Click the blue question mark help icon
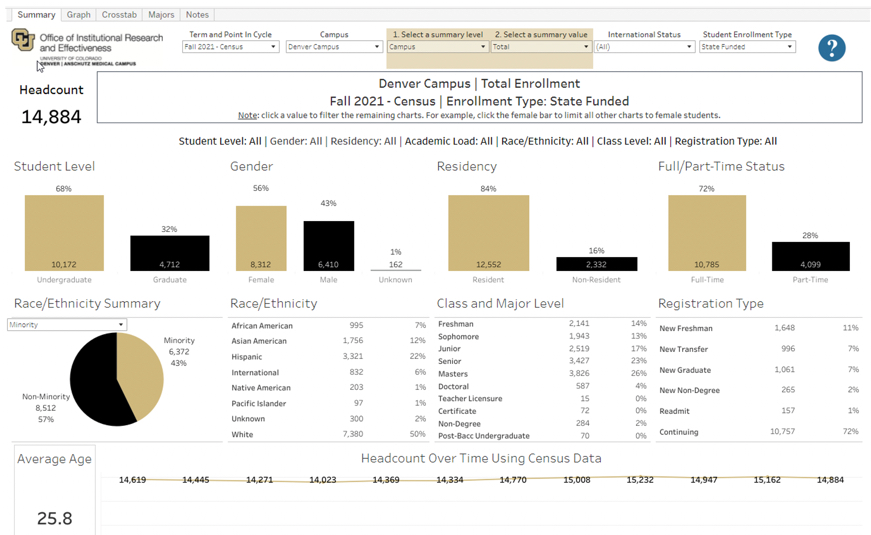The width and height of the screenshot is (871, 535). click(x=832, y=48)
